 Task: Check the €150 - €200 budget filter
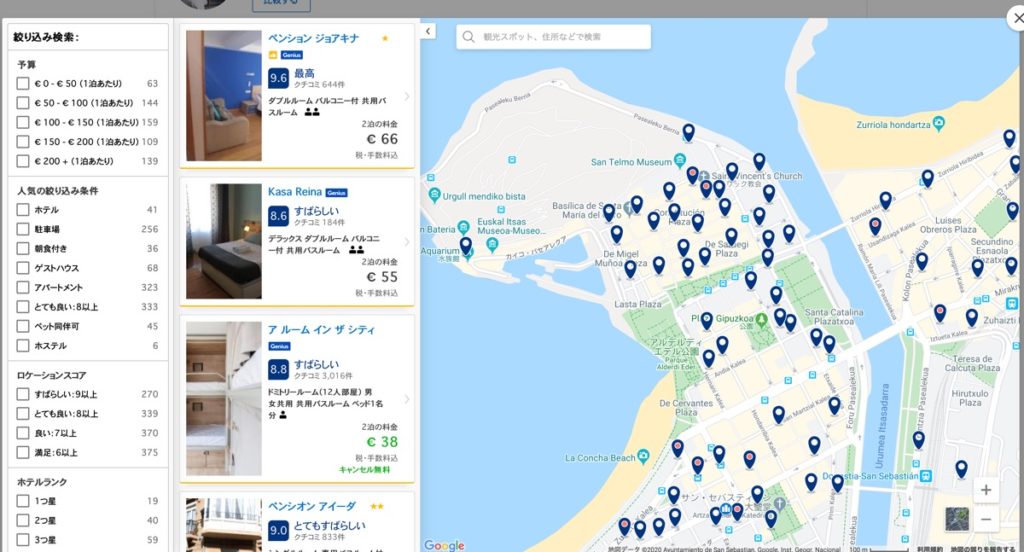pos(23,142)
